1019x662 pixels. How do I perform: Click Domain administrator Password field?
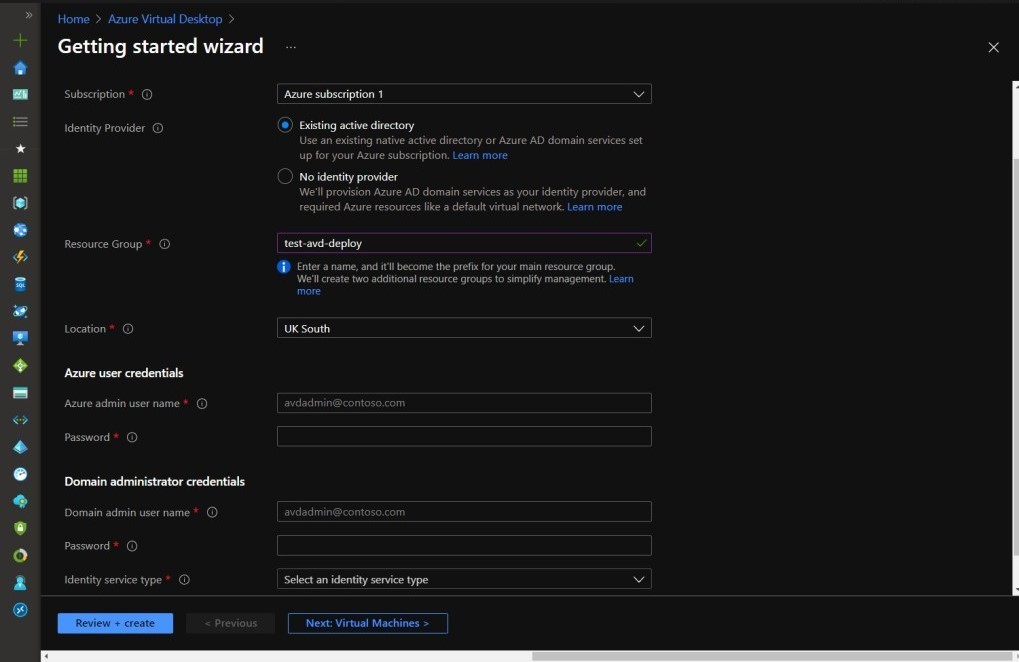pos(464,545)
